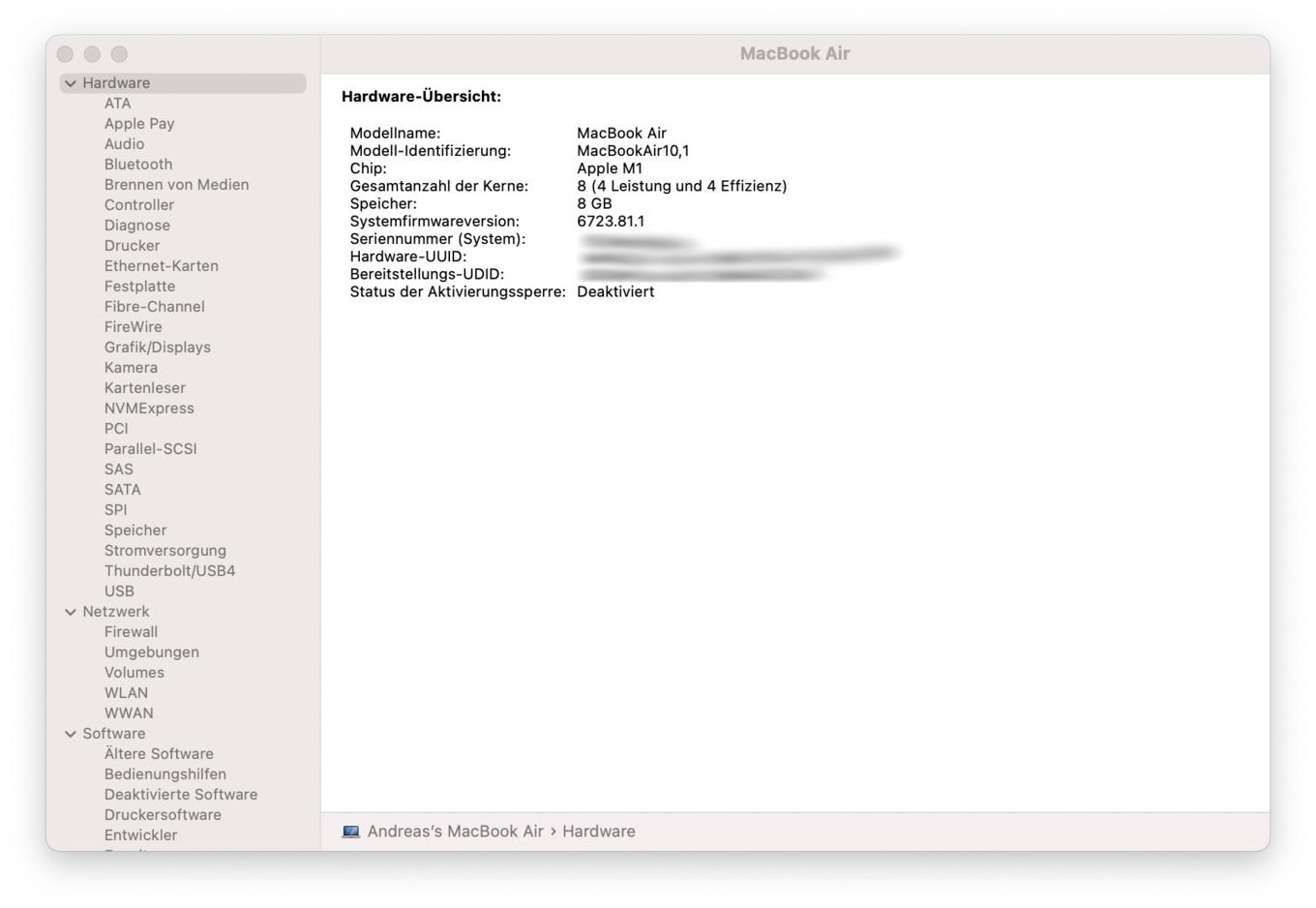The height and width of the screenshot is (908, 1316).
Task: Select Apple Pay in sidebar
Action: tap(139, 124)
